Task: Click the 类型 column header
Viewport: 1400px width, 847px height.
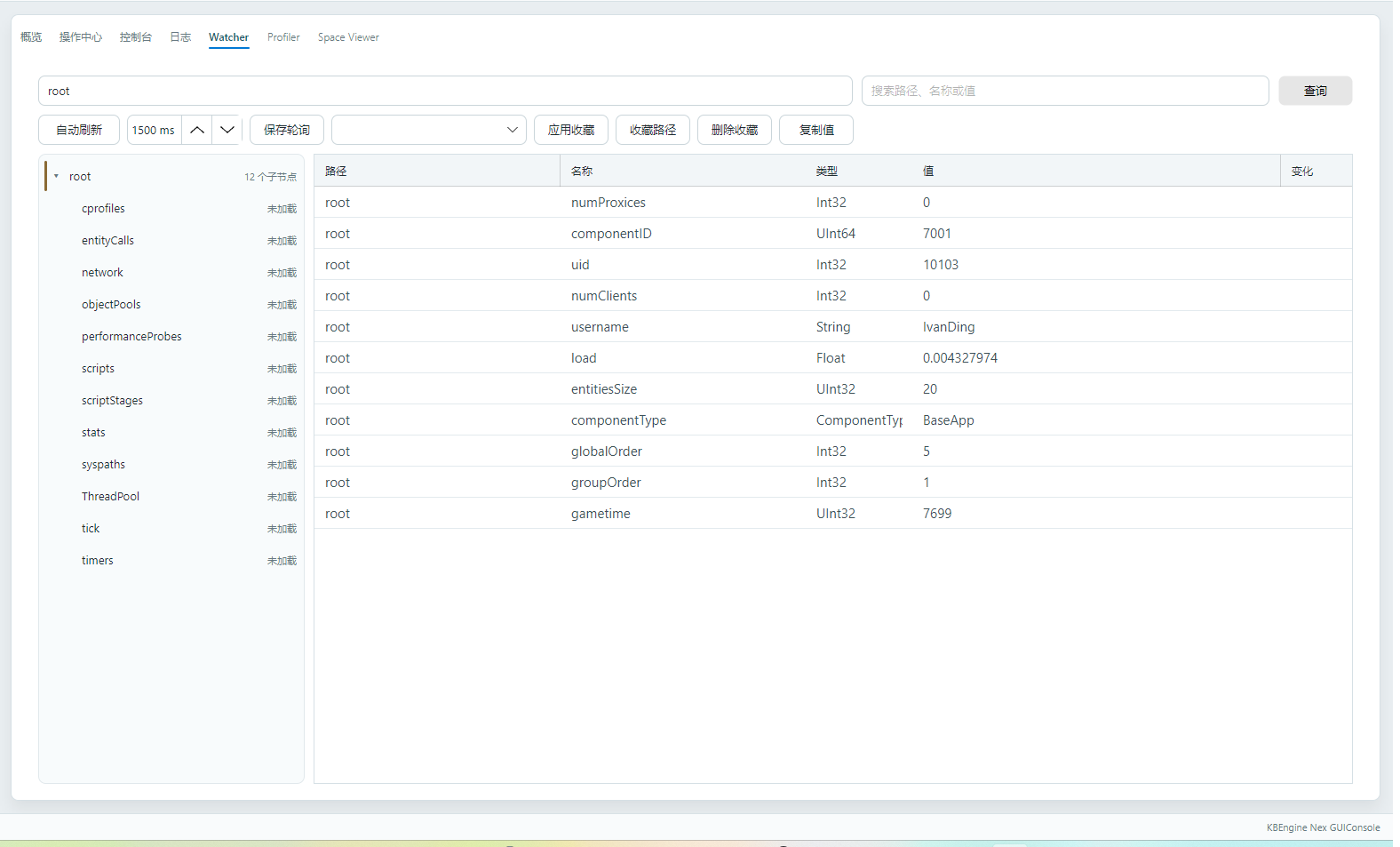Action: 827,171
